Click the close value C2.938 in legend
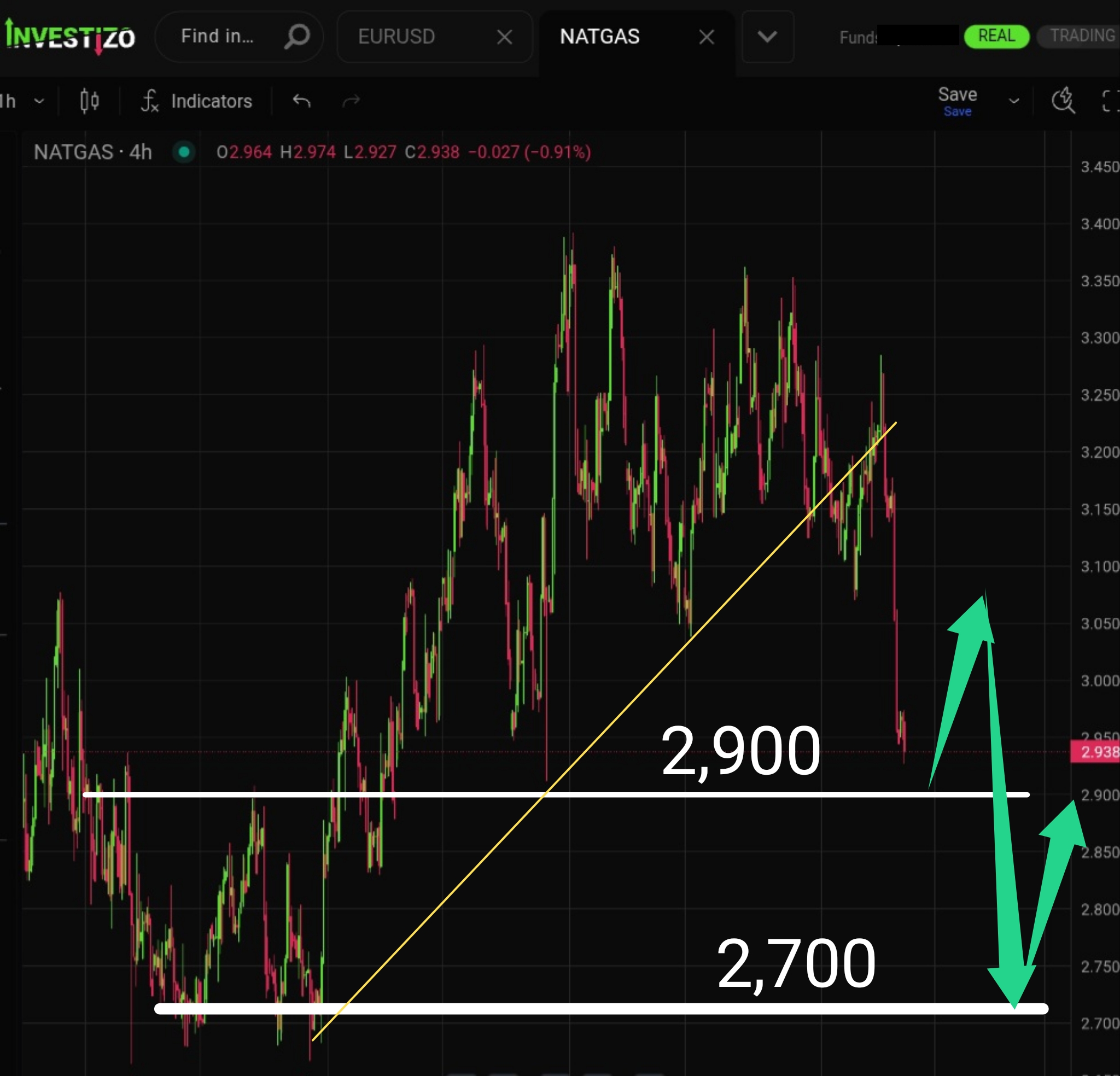Image resolution: width=1120 pixels, height=1076 pixels. [x=432, y=152]
